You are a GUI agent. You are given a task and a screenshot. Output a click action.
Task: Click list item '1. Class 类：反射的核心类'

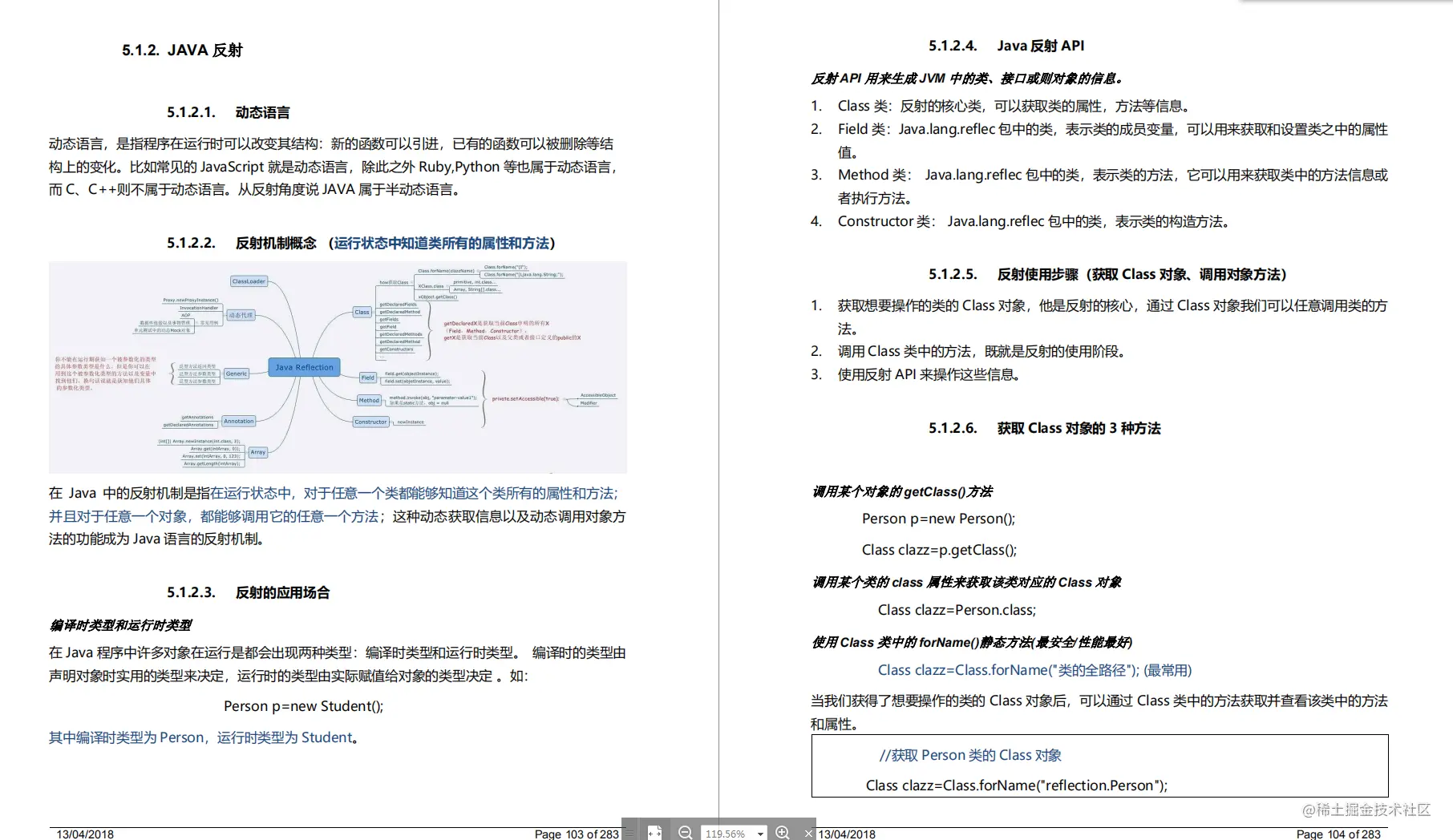click(x=1001, y=106)
